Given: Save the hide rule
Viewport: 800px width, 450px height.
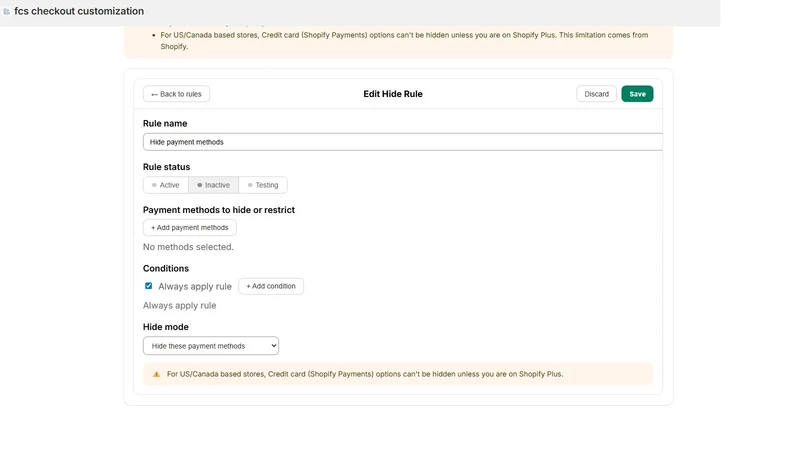Looking at the screenshot, I should [x=637, y=94].
